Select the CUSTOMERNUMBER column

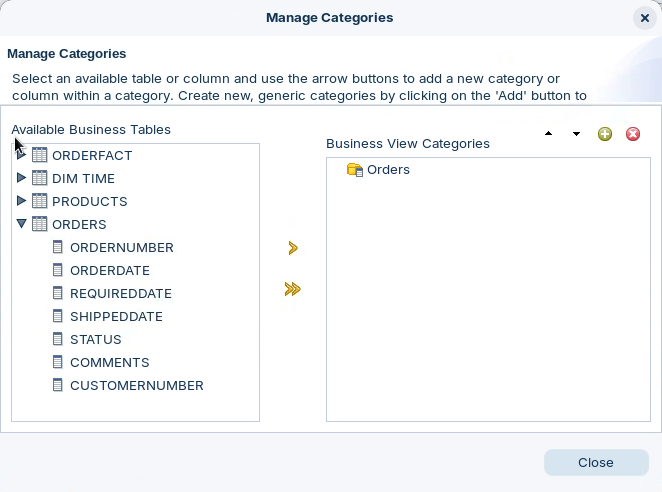point(136,385)
